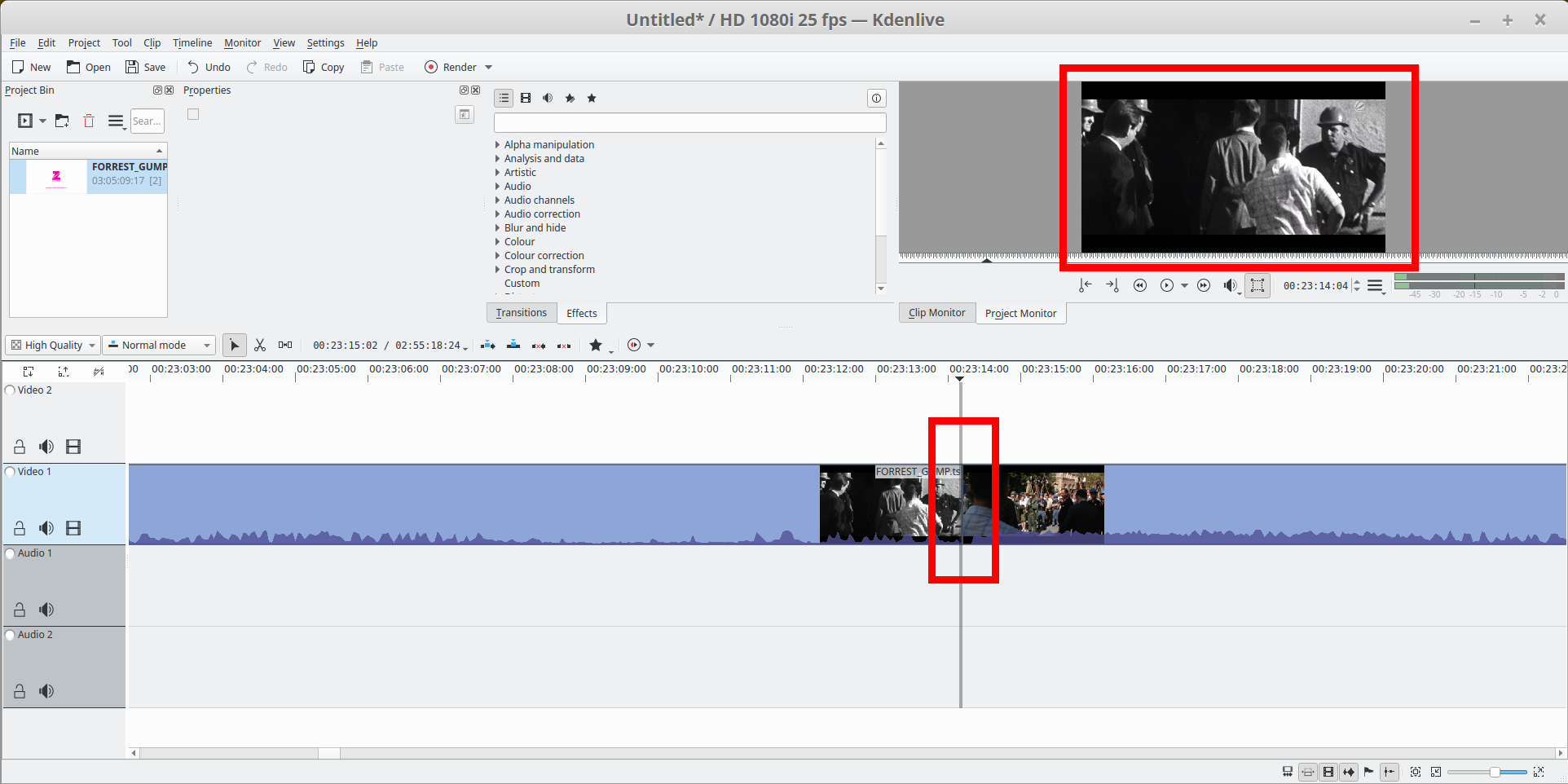
Task: Lock the Video 1 track
Action: 20,528
